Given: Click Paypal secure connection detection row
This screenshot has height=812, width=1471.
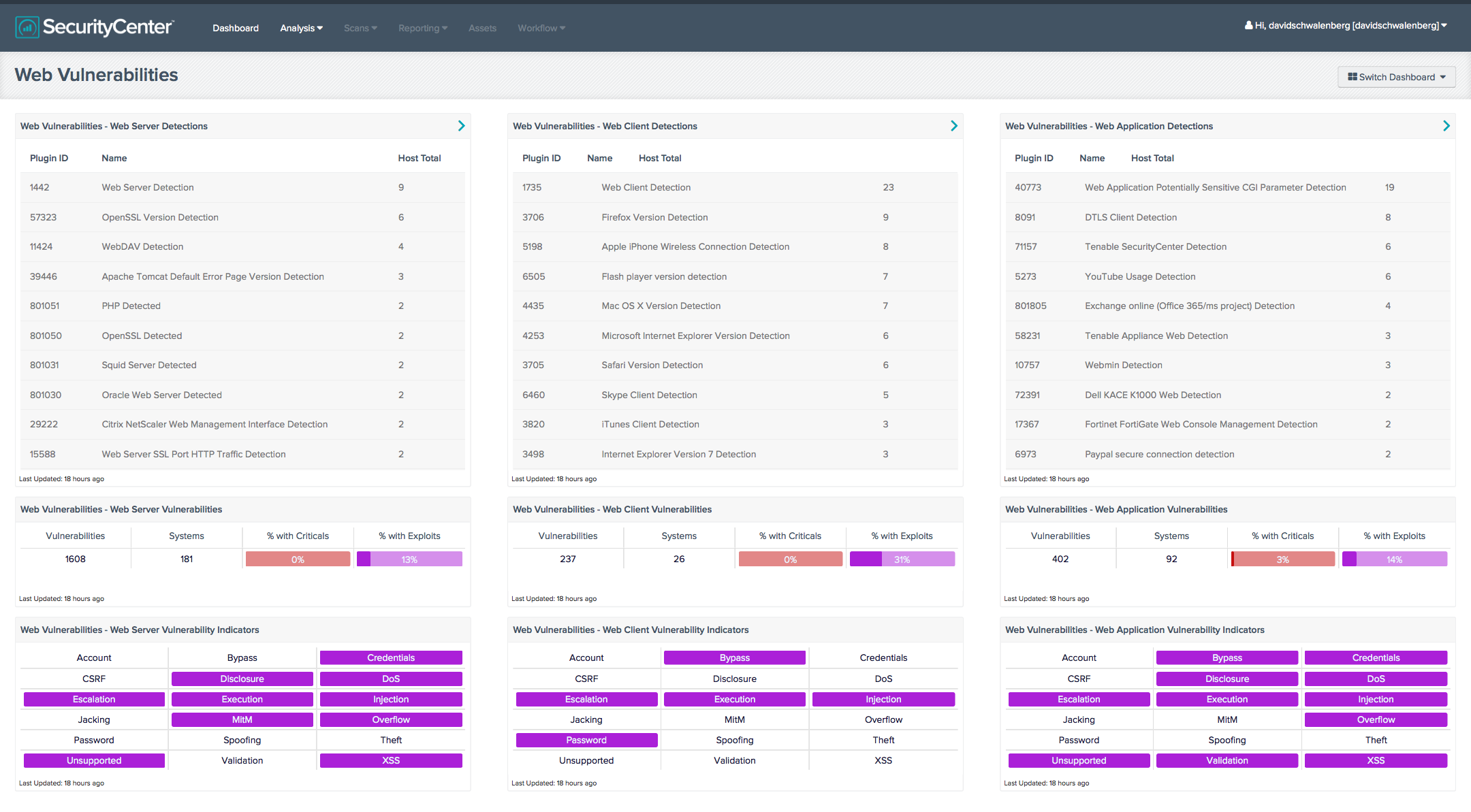Looking at the screenshot, I should tap(1228, 454).
